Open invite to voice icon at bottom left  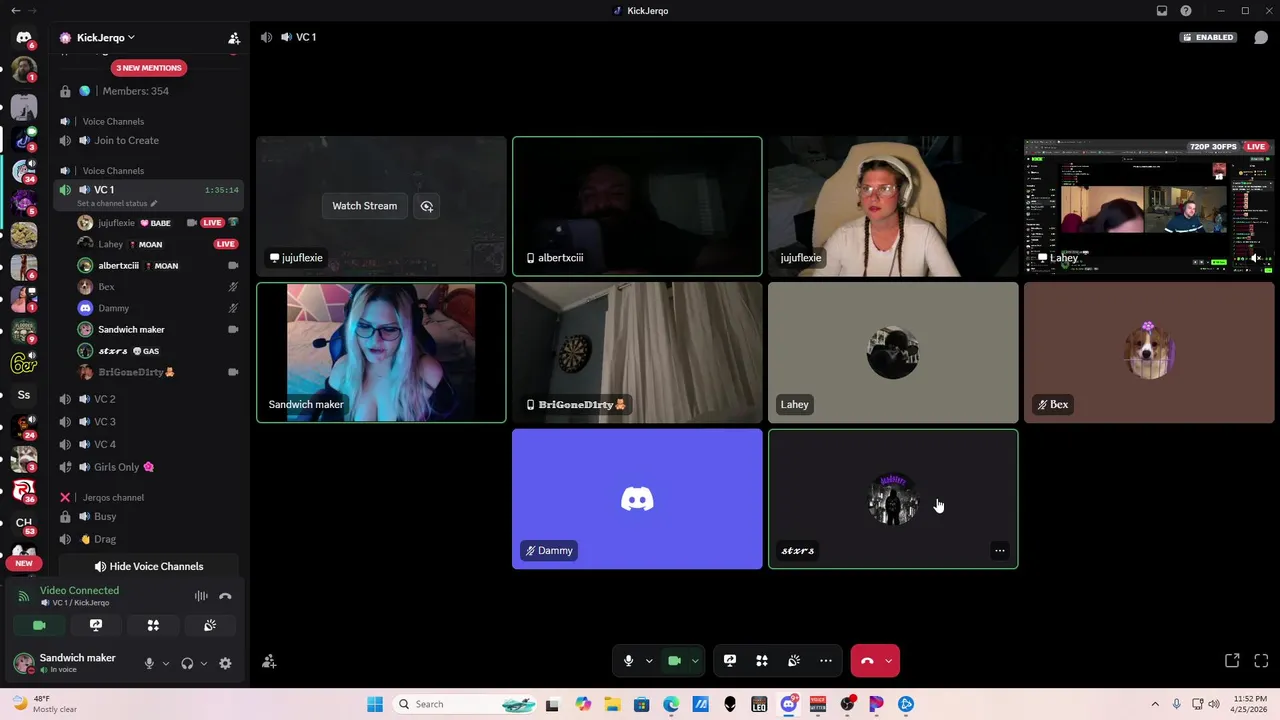click(269, 662)
